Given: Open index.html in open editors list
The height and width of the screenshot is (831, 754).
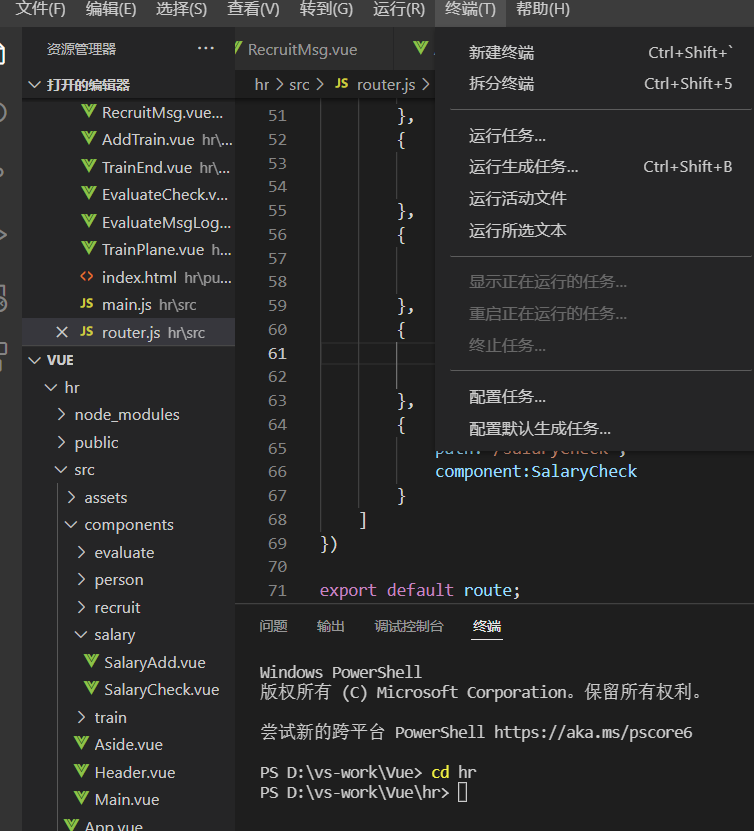Looking at the screenshot, I should click(x=139, y=277).
